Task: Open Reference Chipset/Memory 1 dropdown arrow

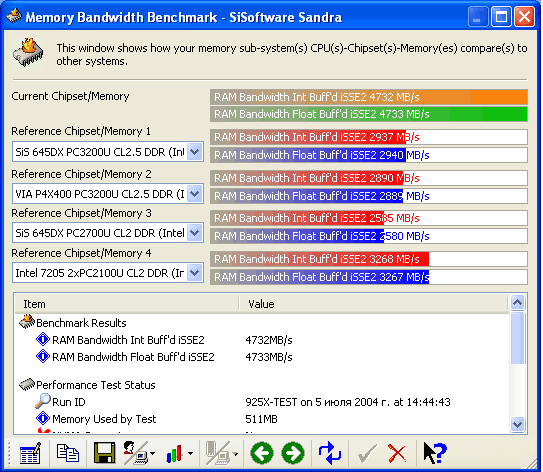Action: (x=195, y=151)
